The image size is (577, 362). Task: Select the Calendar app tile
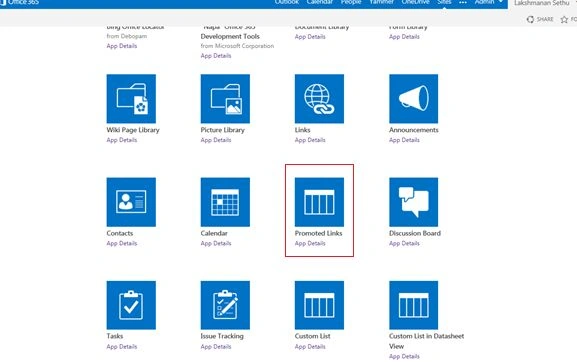(225, 202)
